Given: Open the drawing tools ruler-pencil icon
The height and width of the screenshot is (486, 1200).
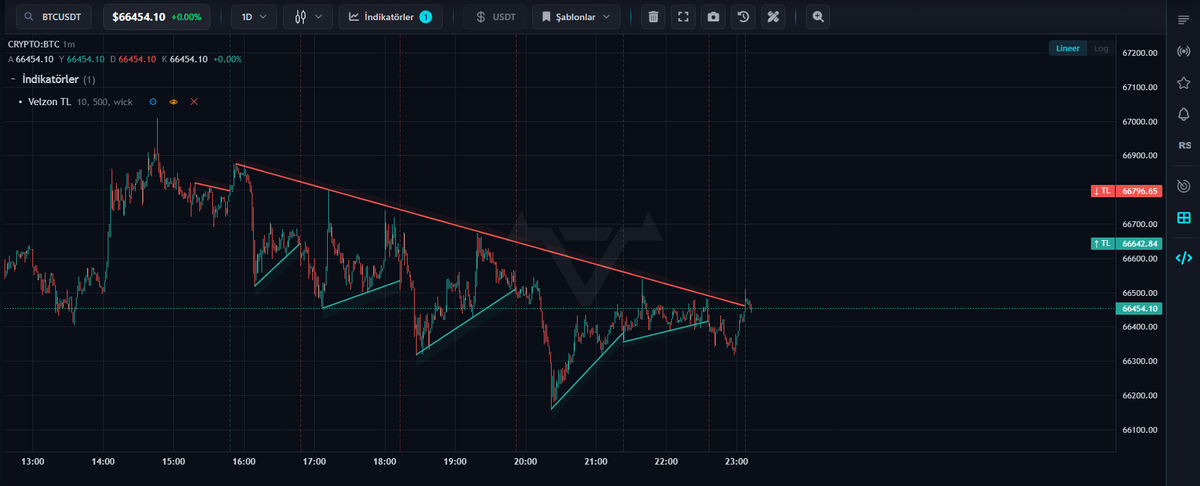Looking at the screenshot, I should pyautogui.click(x=773, y=17).
